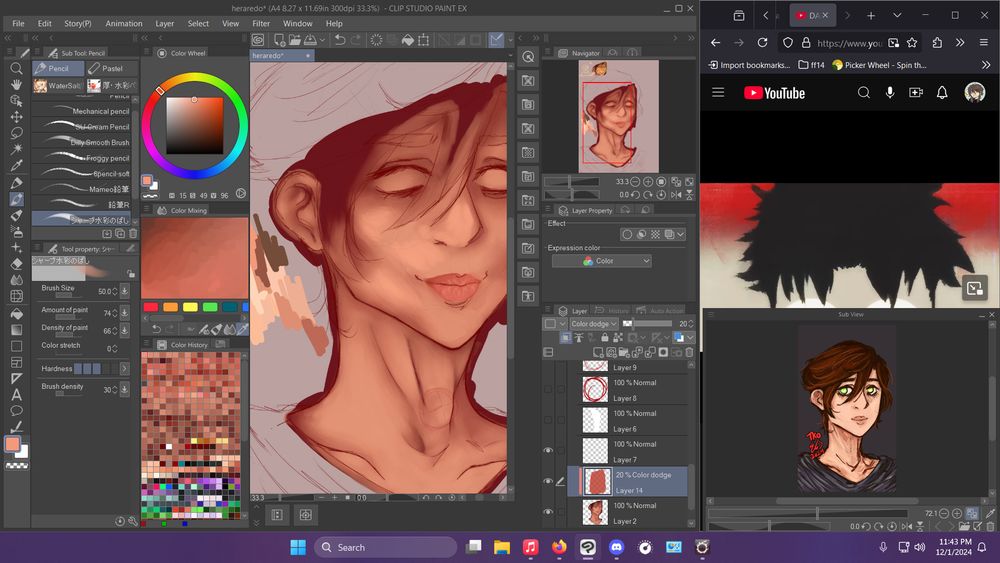1000x563 pixels.
Task: Select the Auto select magic wand tool
Action: tap(17, 149)
